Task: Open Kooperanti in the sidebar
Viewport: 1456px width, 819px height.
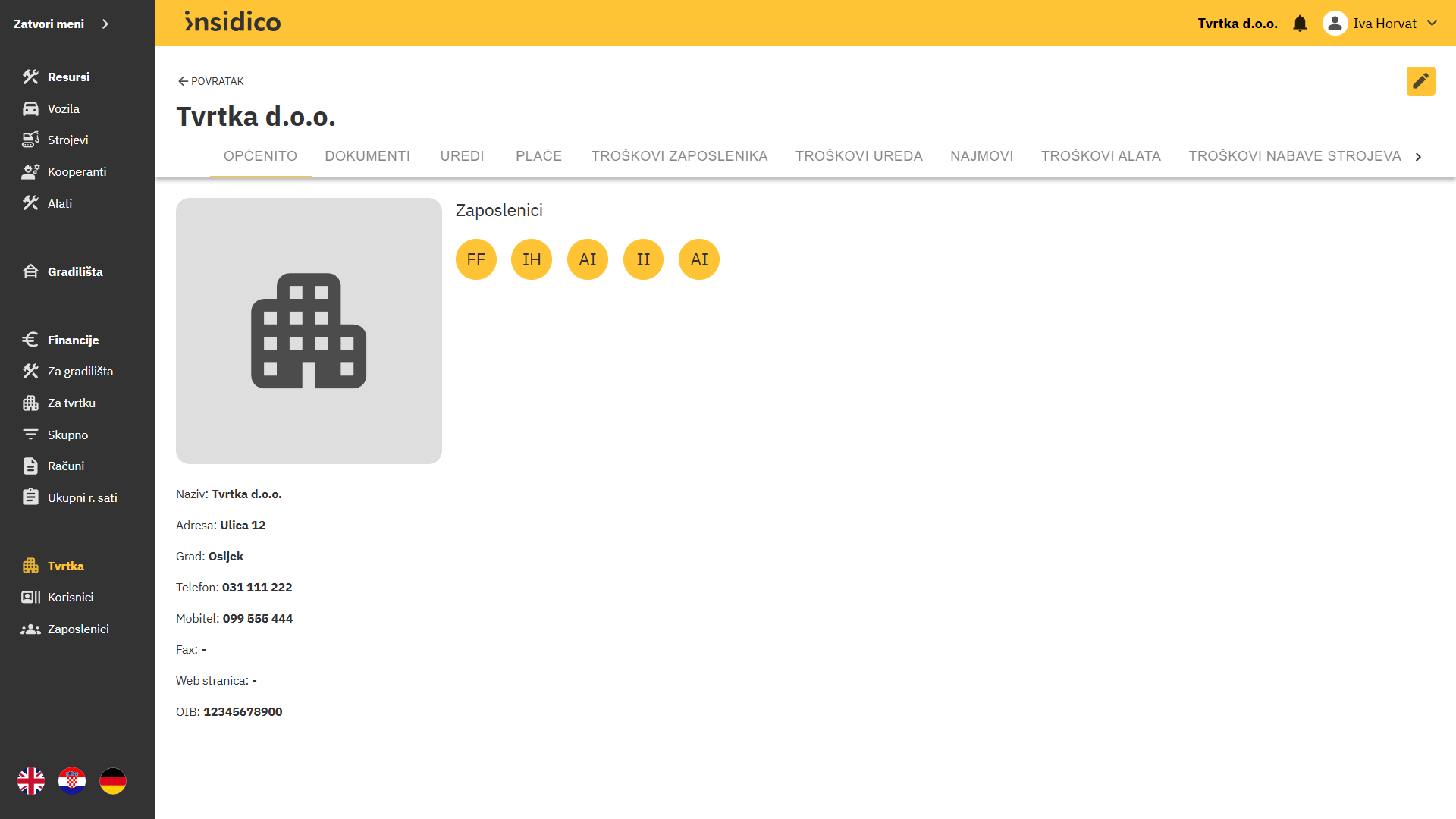Action: [77, 171]
